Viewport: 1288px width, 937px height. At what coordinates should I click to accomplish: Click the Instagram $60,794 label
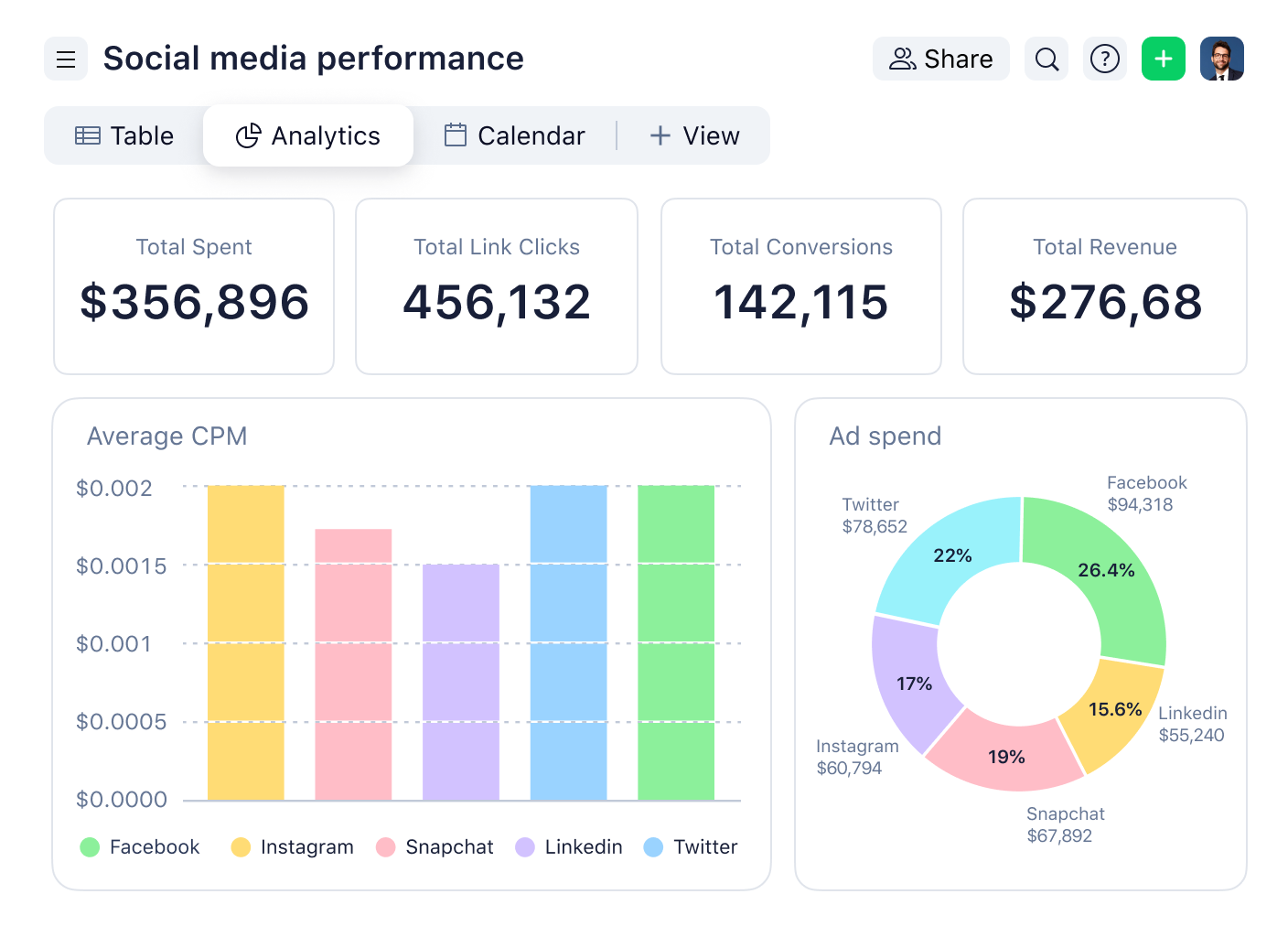857,758
